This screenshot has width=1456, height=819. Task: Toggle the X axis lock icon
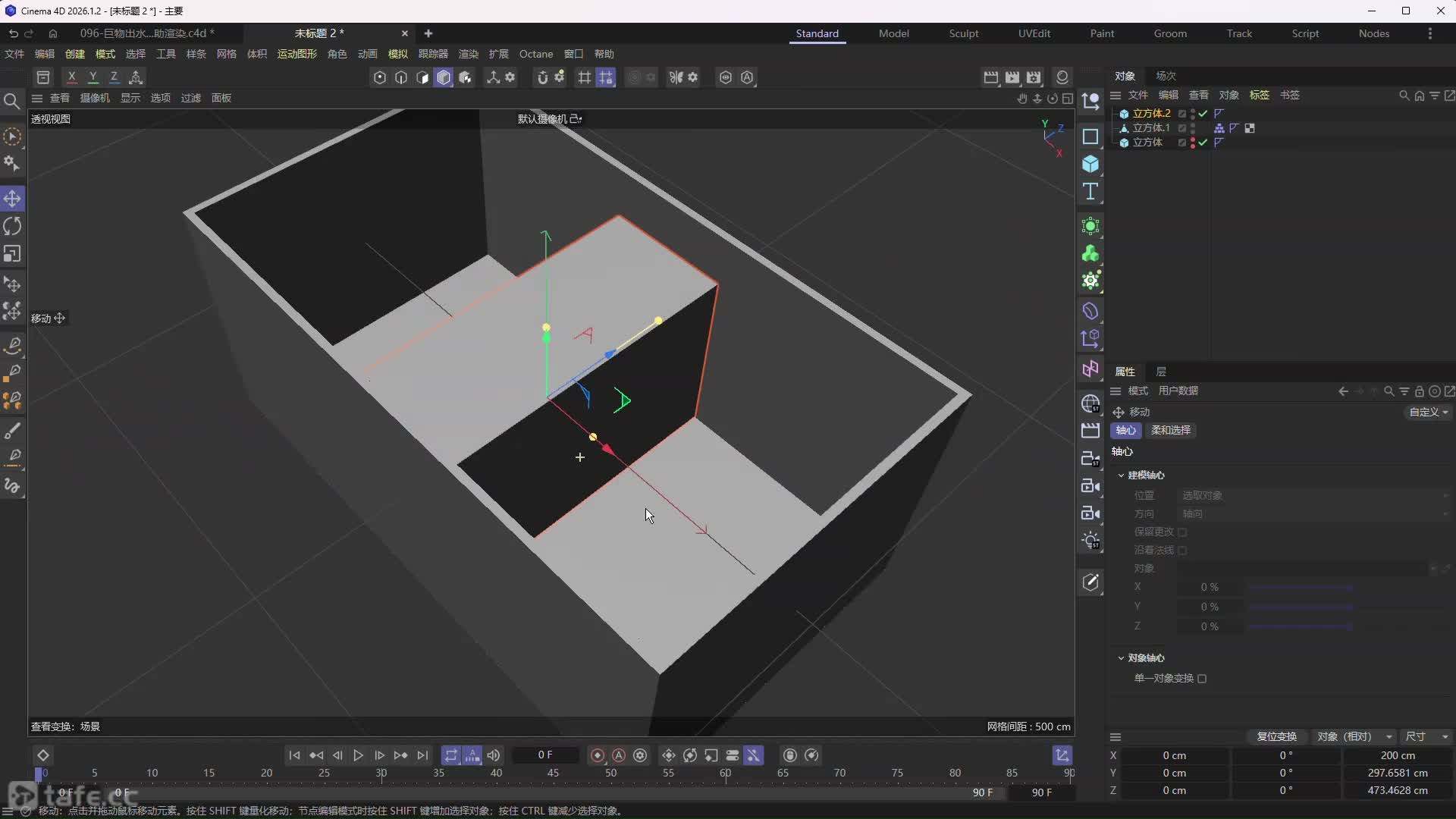(71, 77)
